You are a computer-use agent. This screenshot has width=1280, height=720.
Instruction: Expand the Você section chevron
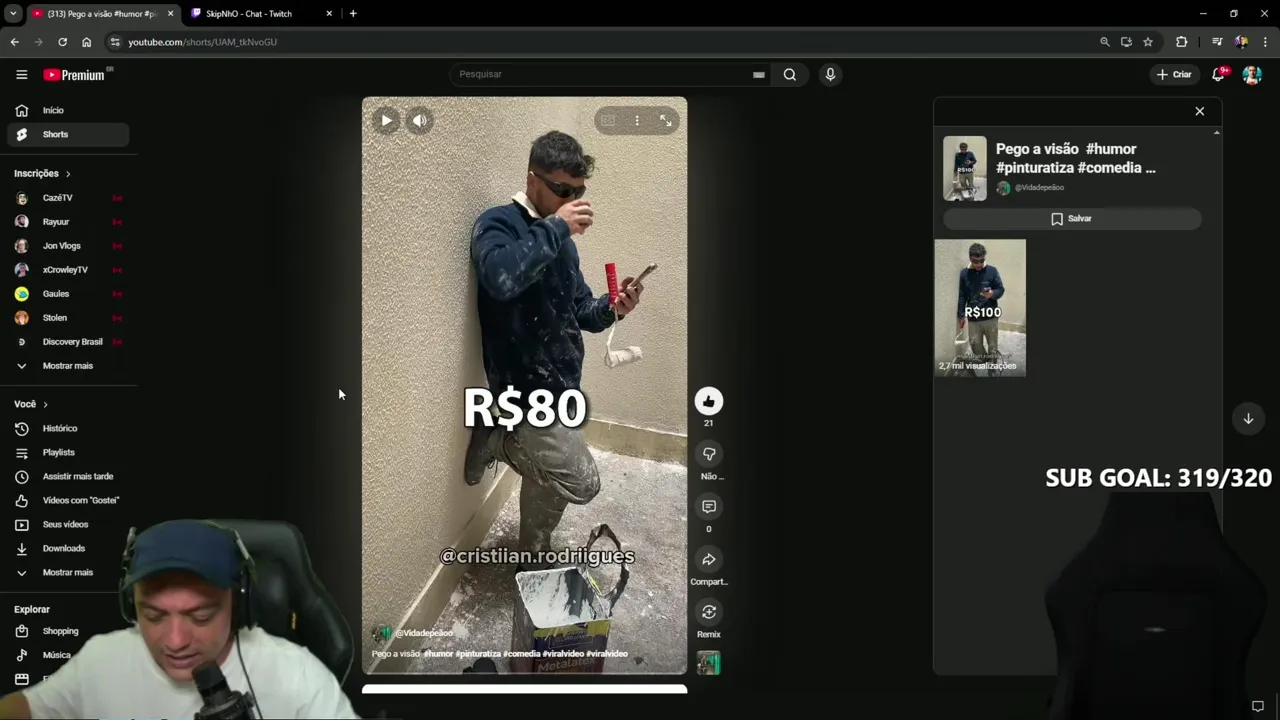(45, 404)
